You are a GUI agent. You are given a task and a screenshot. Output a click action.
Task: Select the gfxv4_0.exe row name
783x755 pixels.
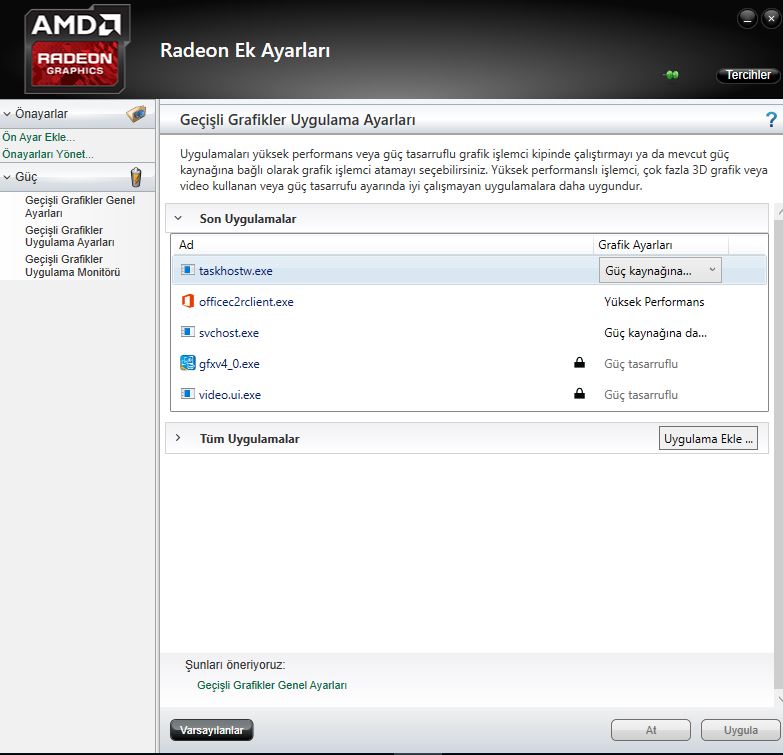[229, 364]
